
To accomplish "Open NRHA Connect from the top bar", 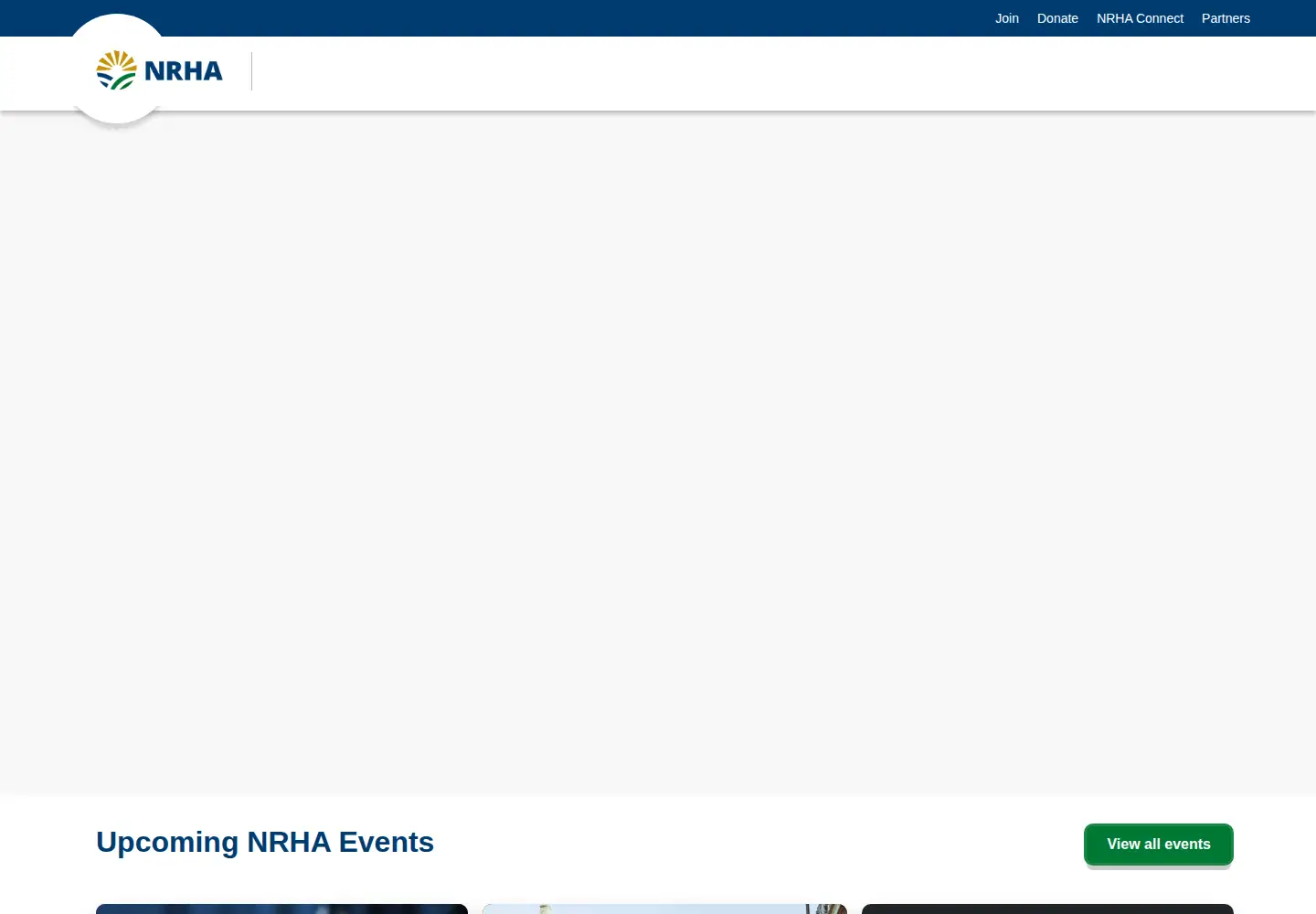I will click(x=1140, y=18).
